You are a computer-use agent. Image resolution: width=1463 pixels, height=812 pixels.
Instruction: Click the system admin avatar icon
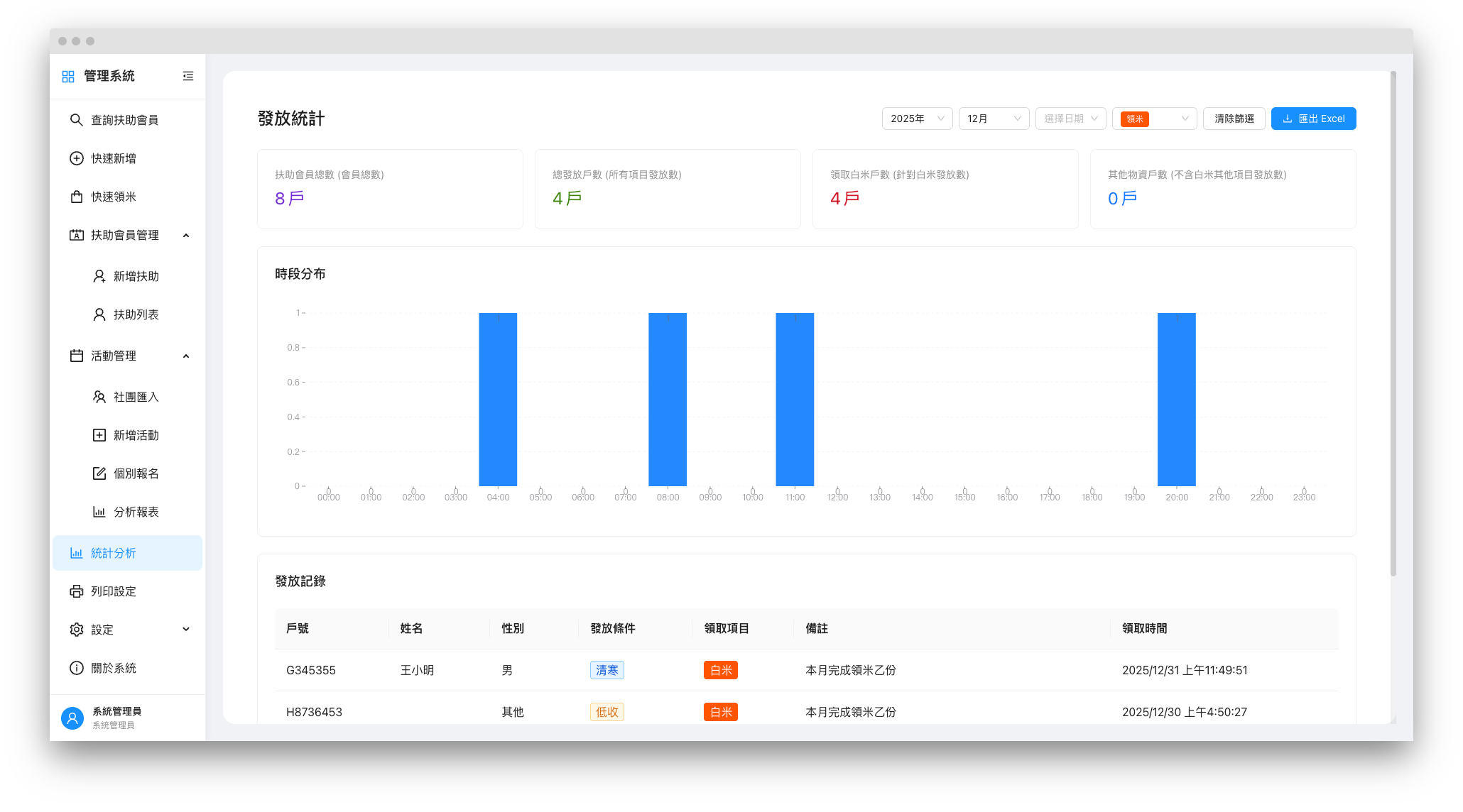point(72,718)
